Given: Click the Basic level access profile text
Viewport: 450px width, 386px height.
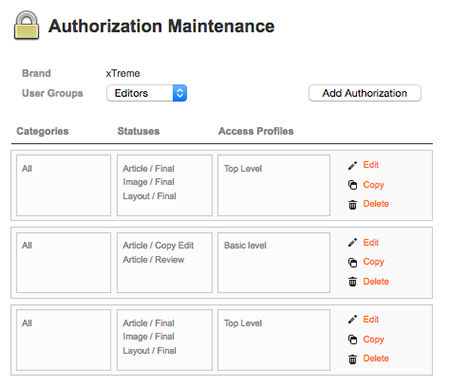Looking at the screenshot, I should [245, 246].
